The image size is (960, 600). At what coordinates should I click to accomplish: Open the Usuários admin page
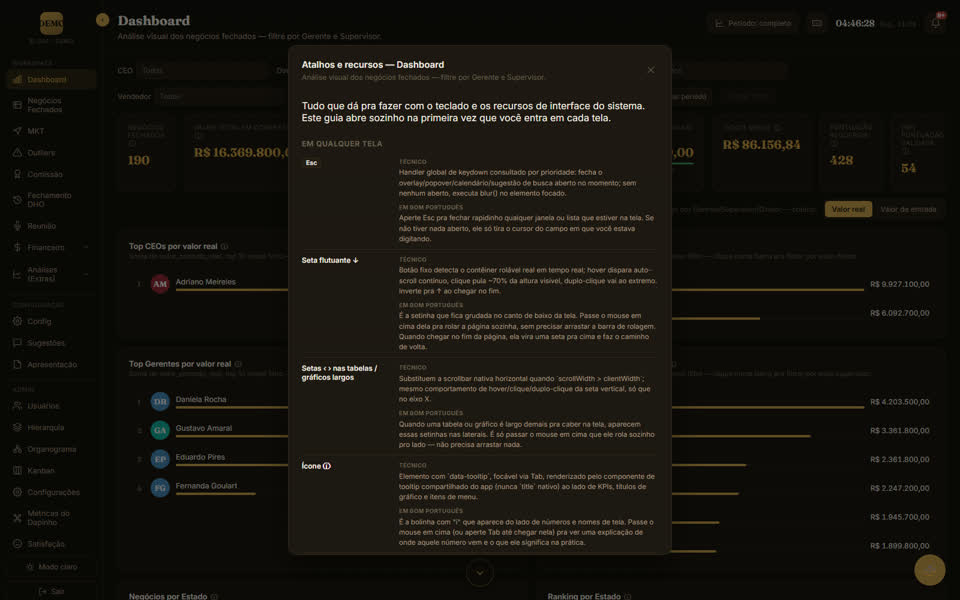pyautogui.click(x=51, y=406)
